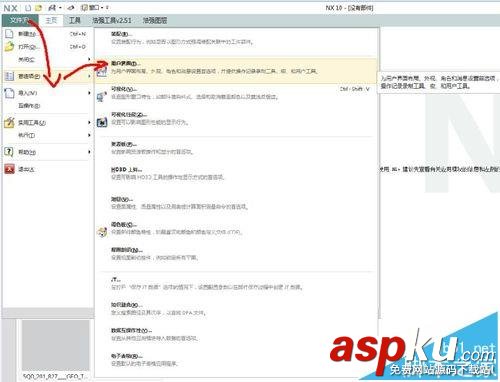Expand the 实用工具 submenu arrow

[x=89, y=122]
